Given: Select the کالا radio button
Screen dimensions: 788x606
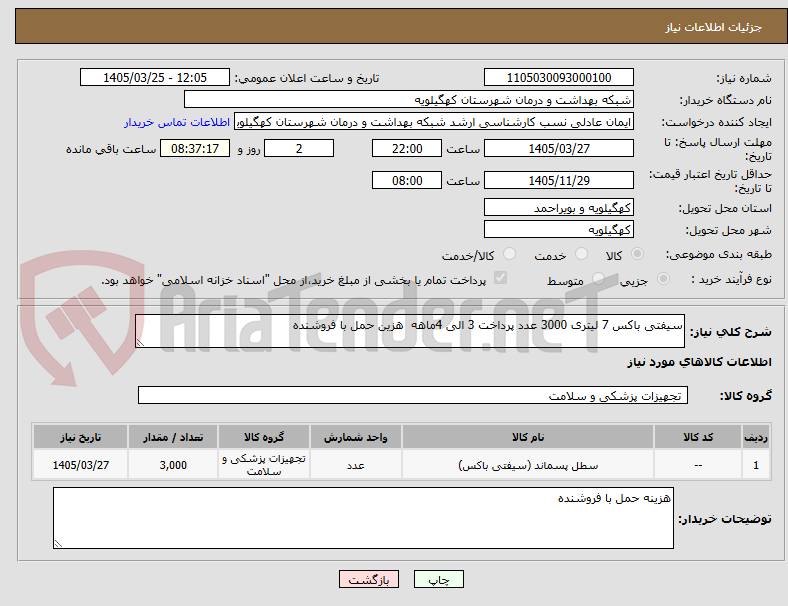Looking at the screenshot, I should point(637,254).
